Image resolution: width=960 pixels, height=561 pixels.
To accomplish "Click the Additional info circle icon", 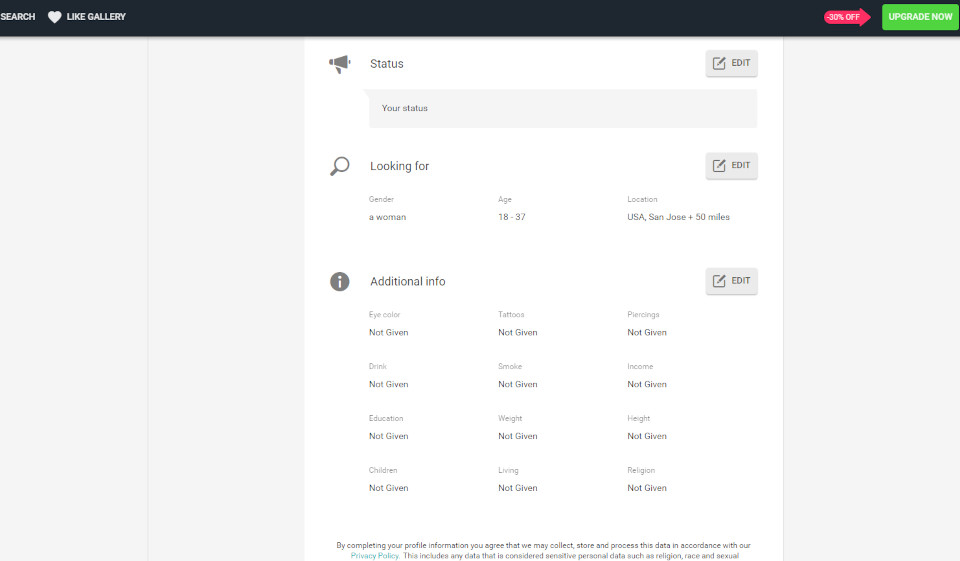I will [x=340, y=282].
